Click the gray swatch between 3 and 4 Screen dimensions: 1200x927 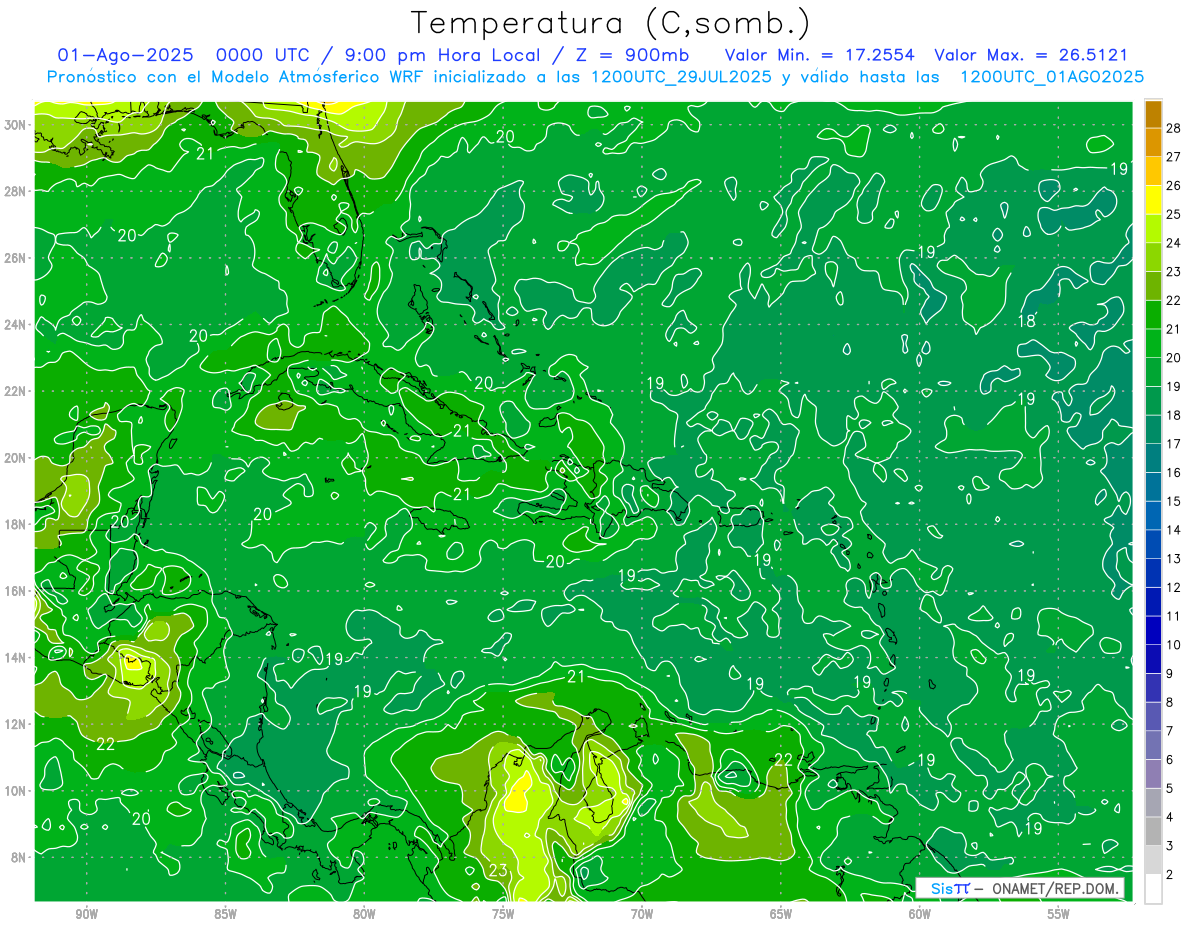click(1153, 831)
